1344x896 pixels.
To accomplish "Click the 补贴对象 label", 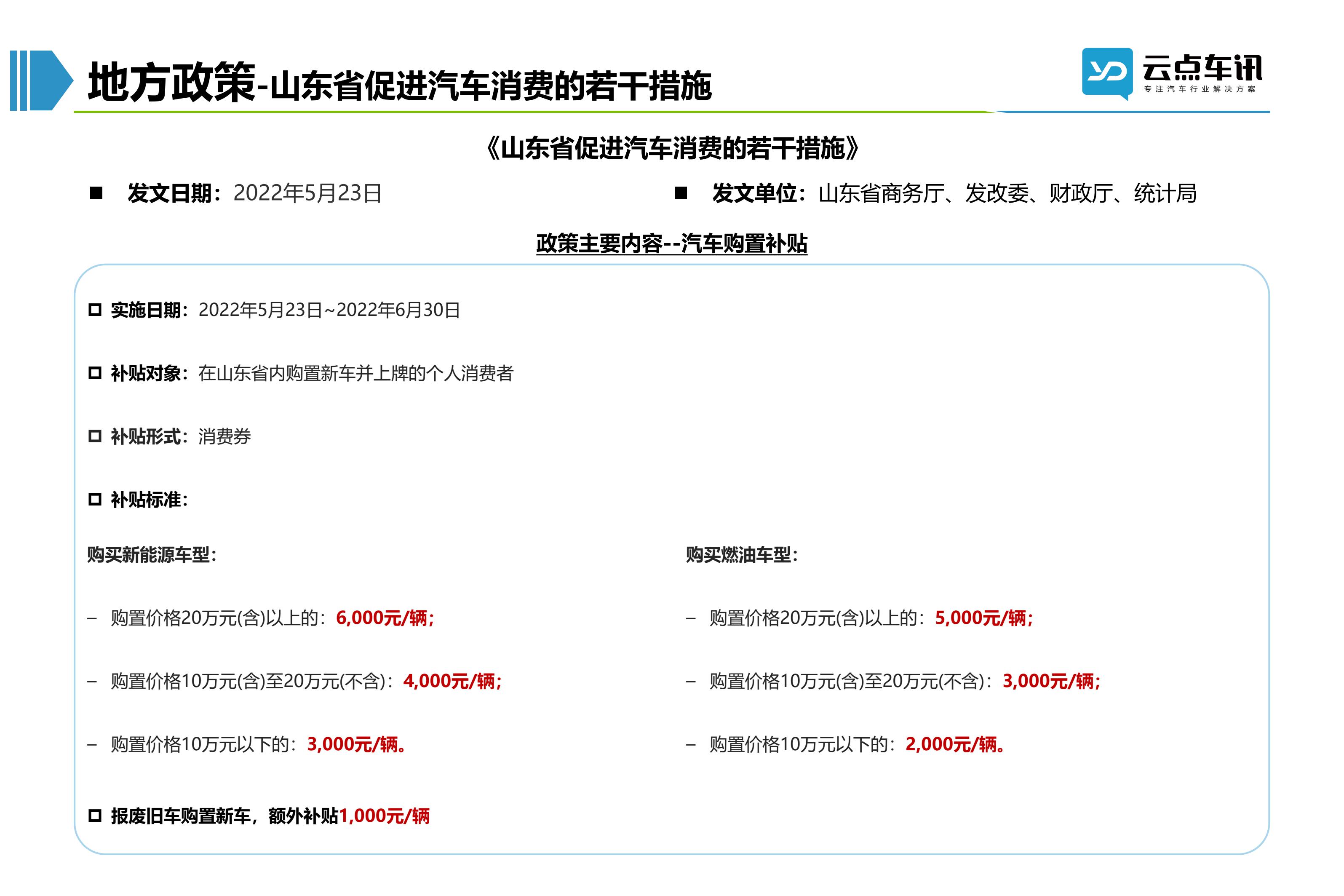I will (x=149, y=374).
